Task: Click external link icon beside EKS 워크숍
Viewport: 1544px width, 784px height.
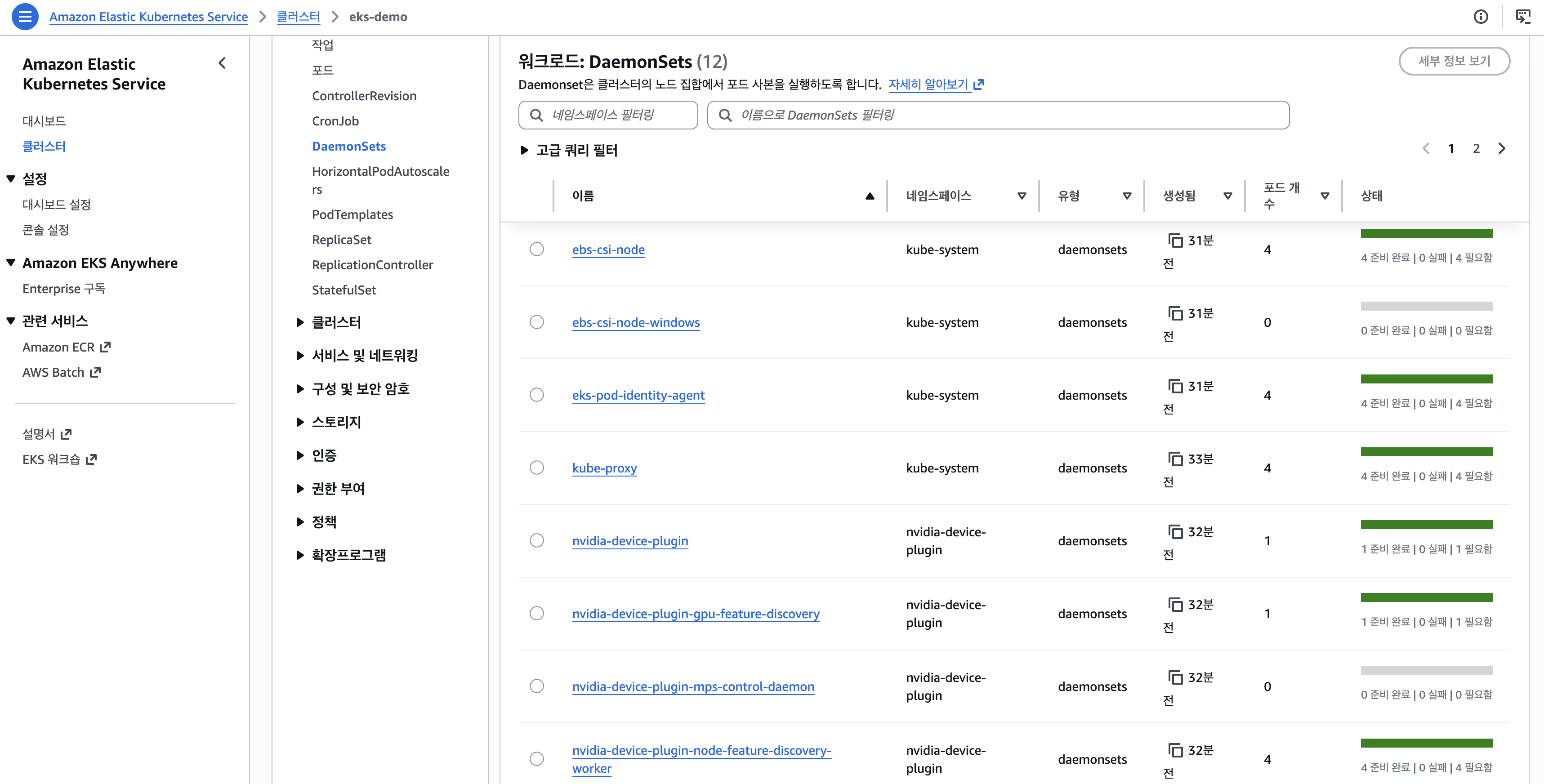Action: pyautogui.click(x=91, y=459)
